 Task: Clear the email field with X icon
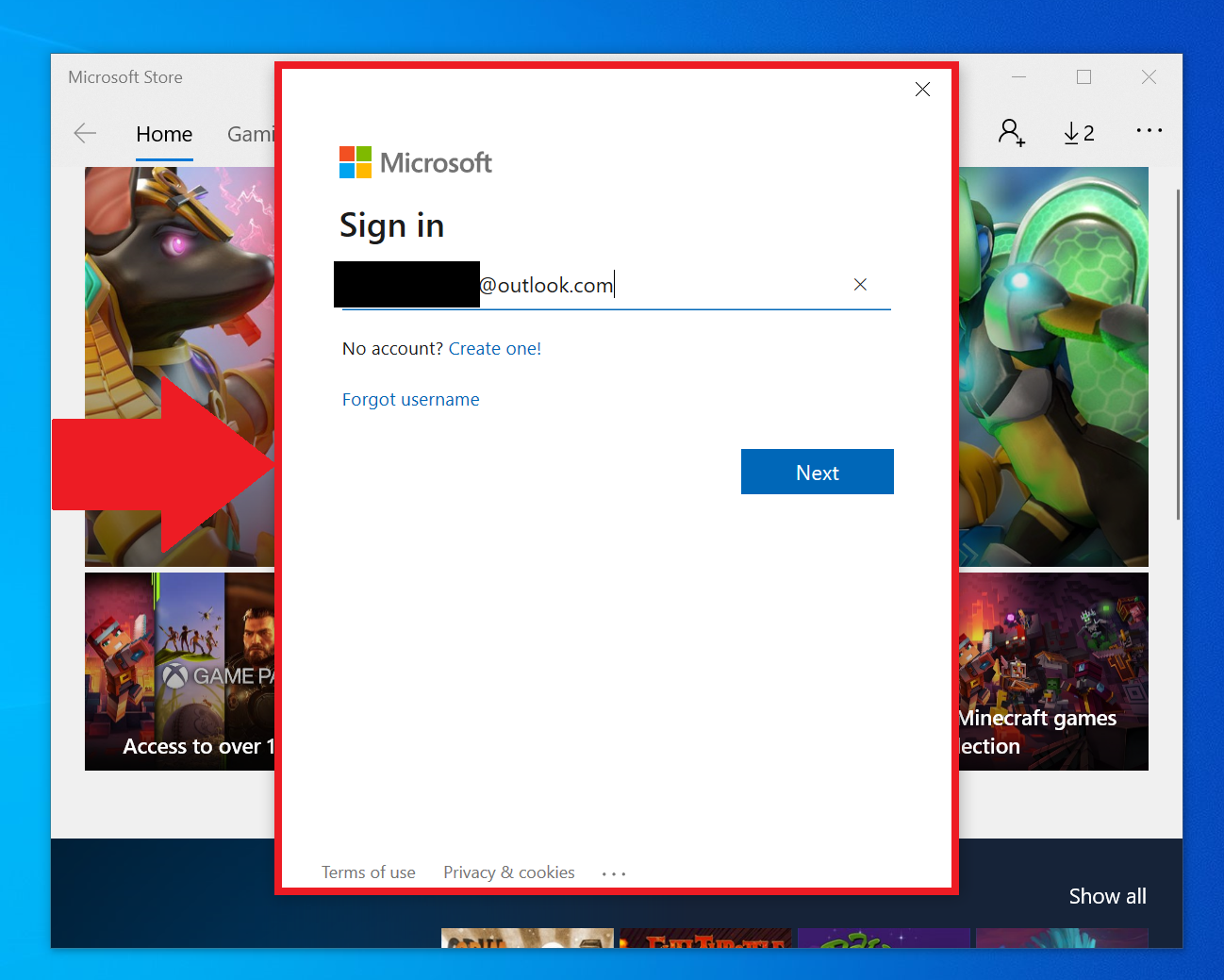(x=860, y=284)
